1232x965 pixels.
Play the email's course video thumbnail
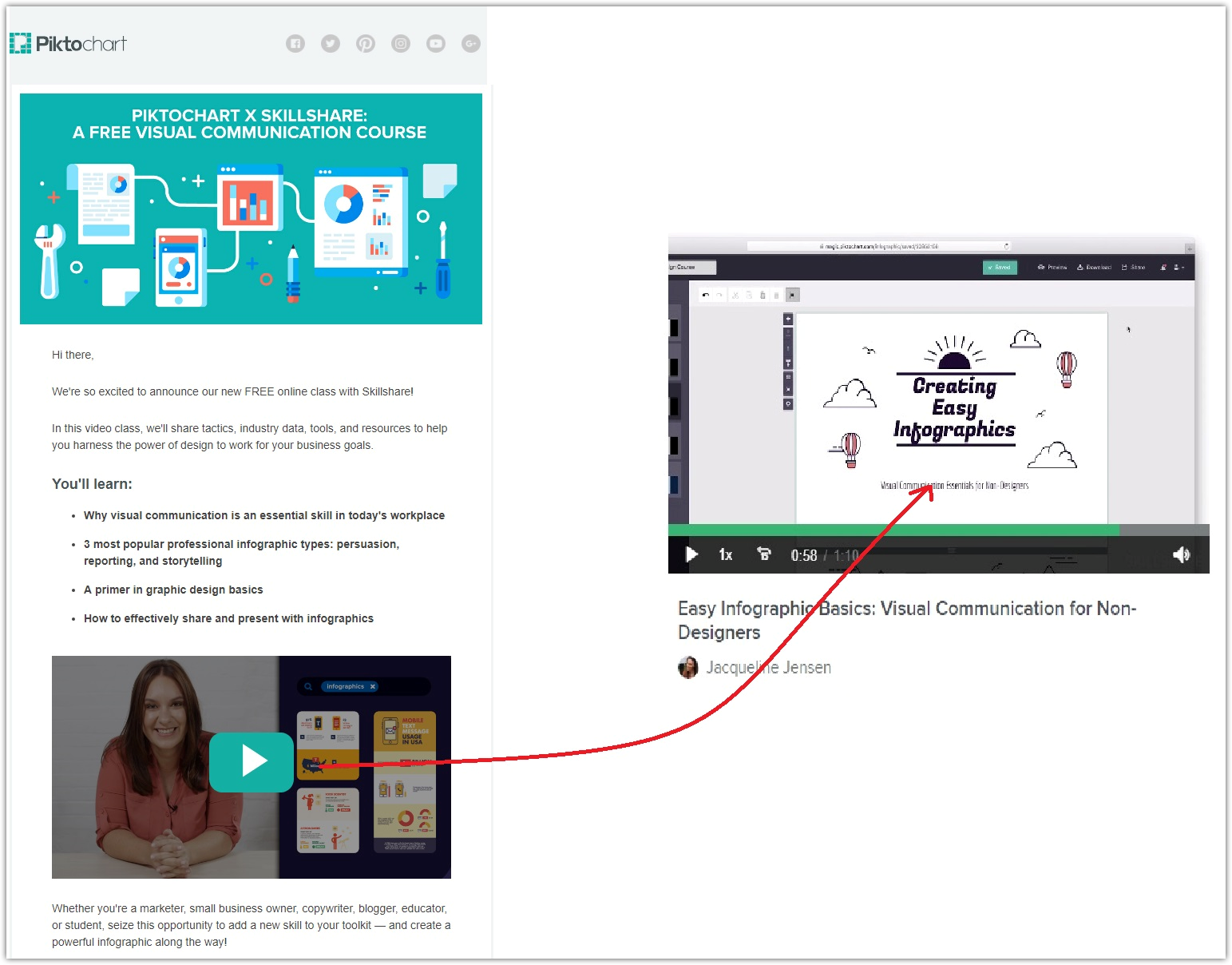[252, 762]
